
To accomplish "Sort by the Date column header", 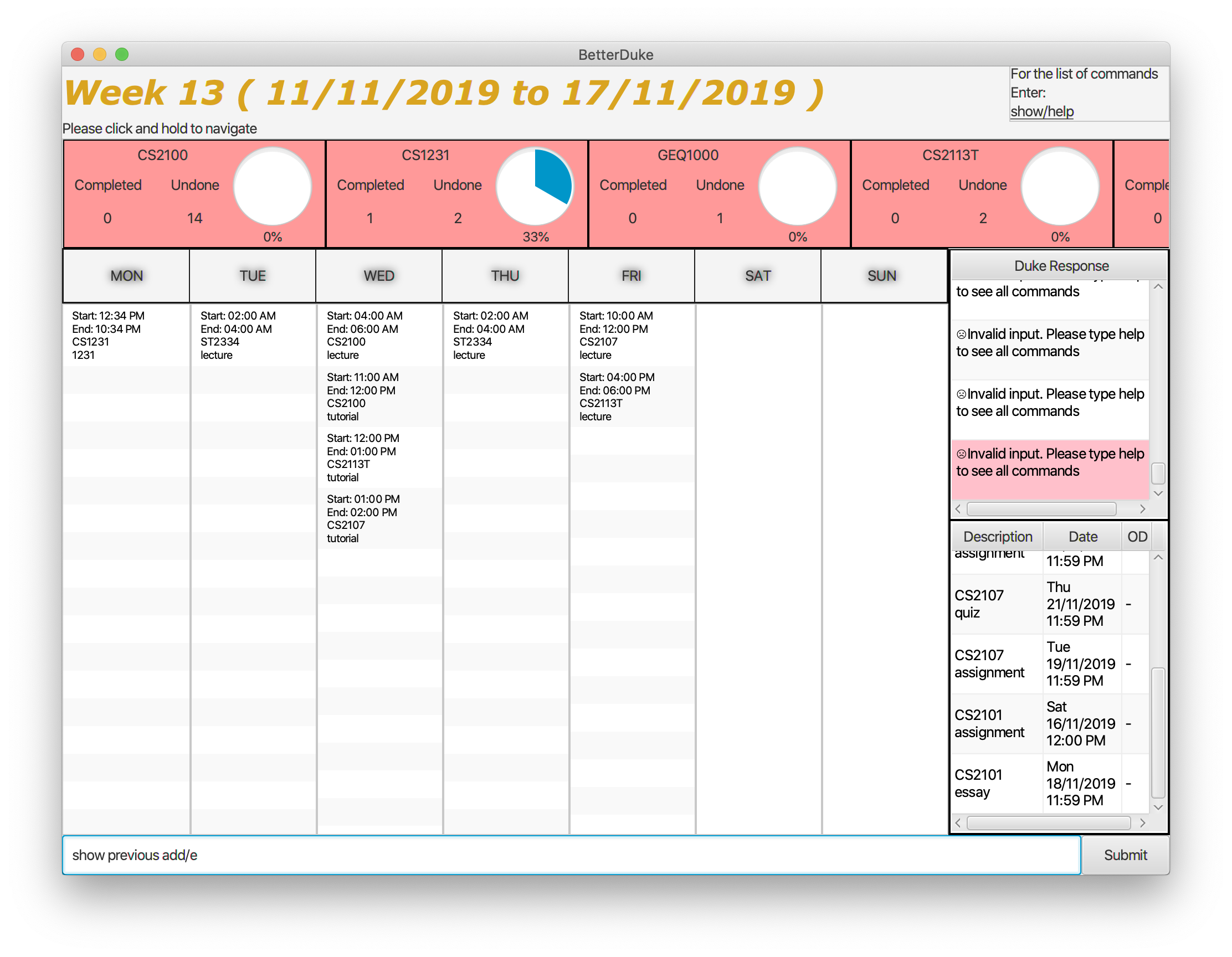I will (x=1082, y=536).
